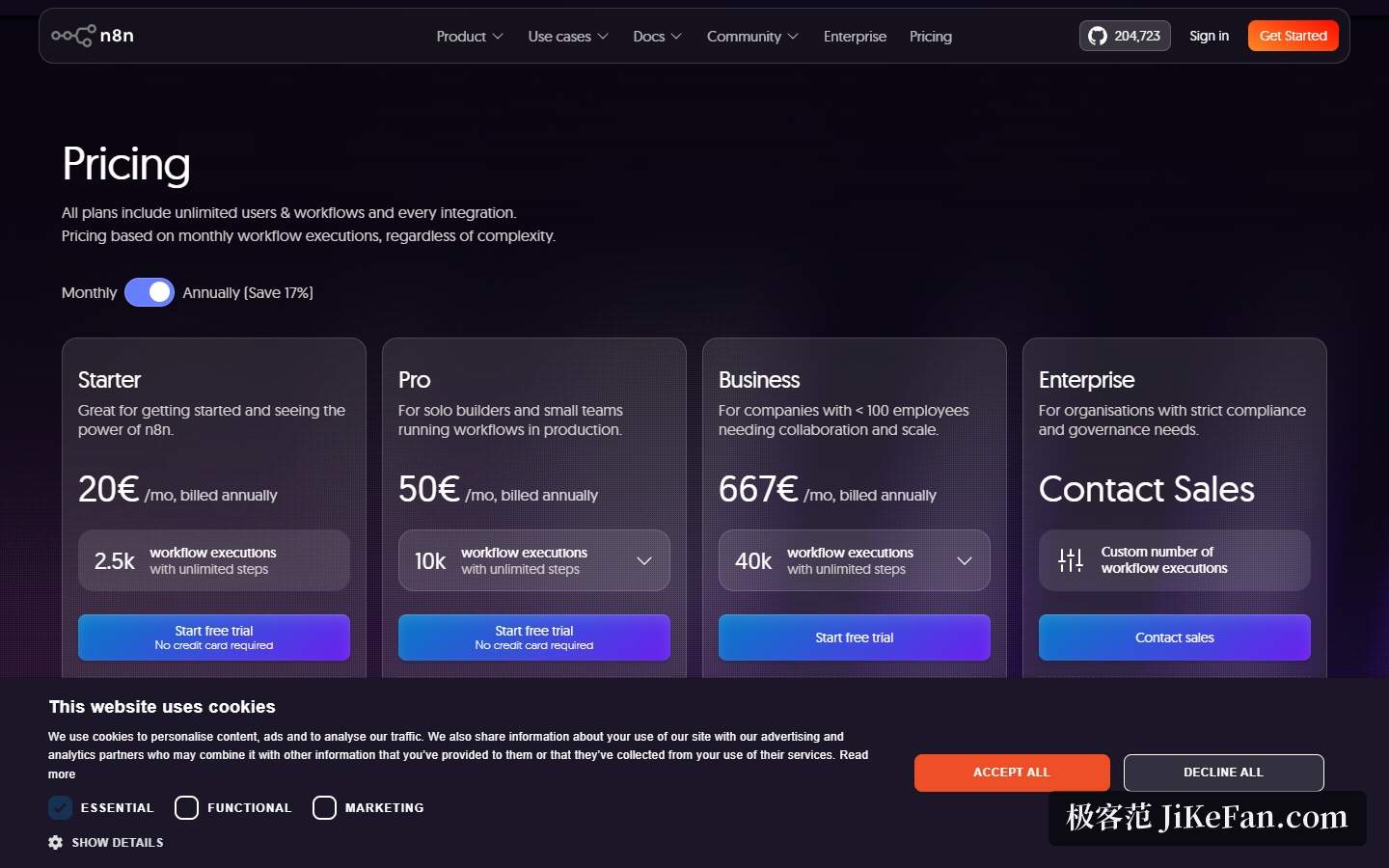Click the Get Started button

coord(1294,36)
